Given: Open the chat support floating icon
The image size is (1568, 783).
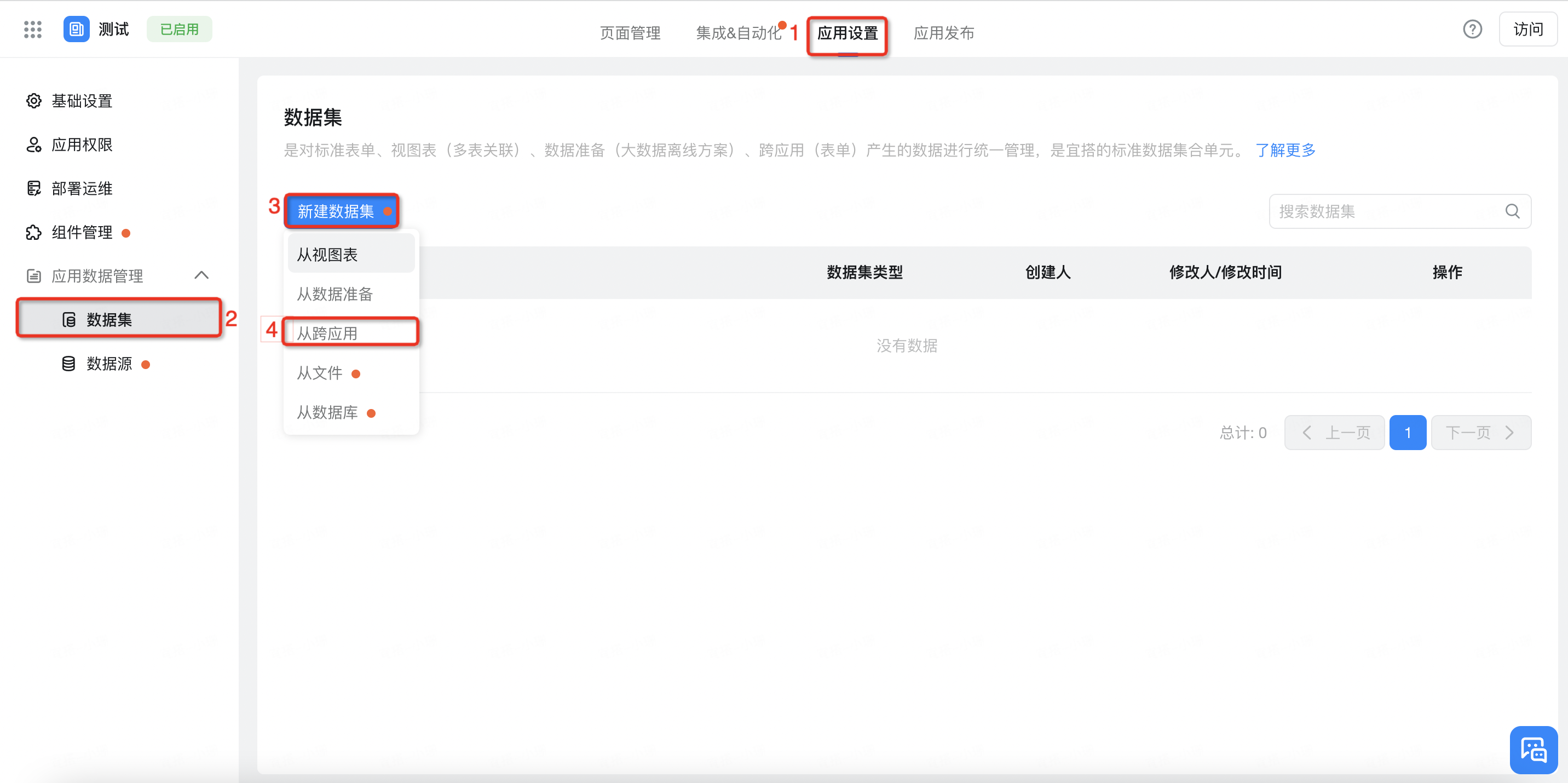Looking at the screenshot, I should [x=1534, y=750].
